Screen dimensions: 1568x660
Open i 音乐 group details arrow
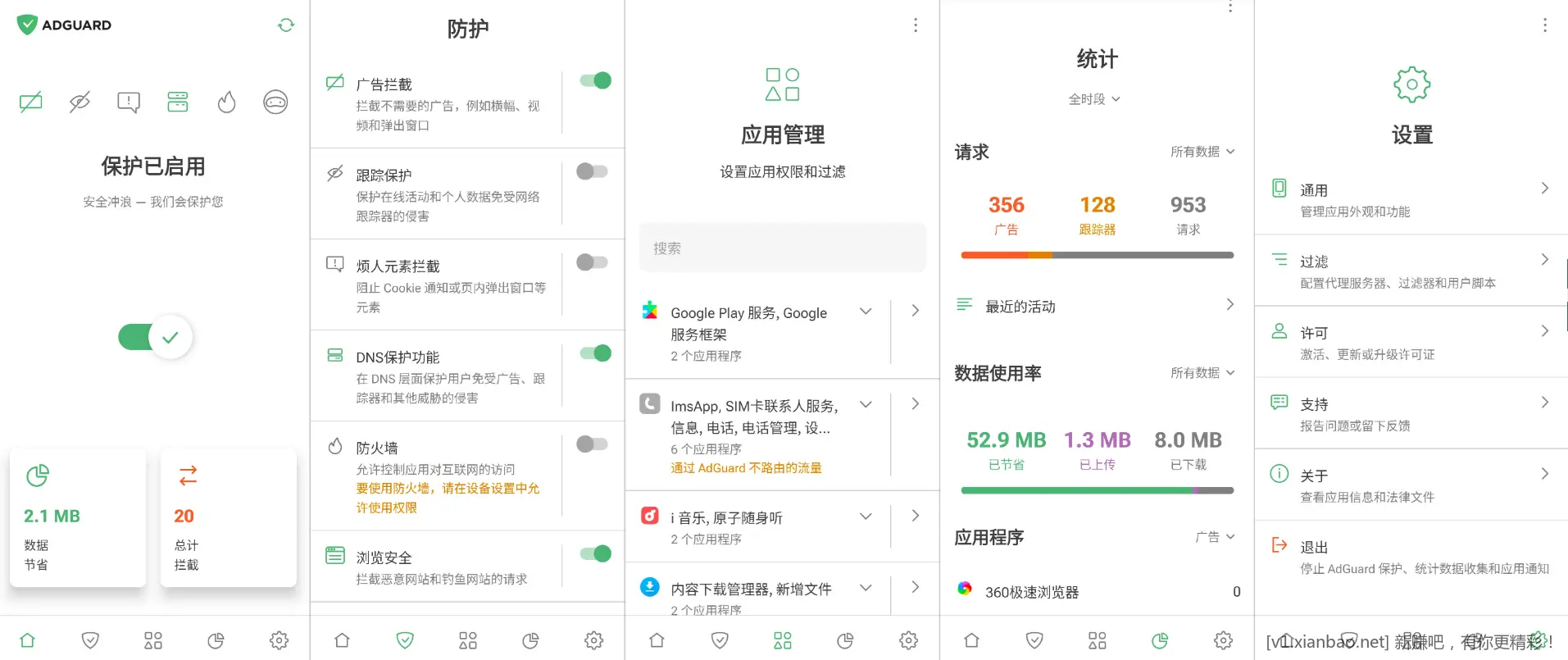pos(916,516)
